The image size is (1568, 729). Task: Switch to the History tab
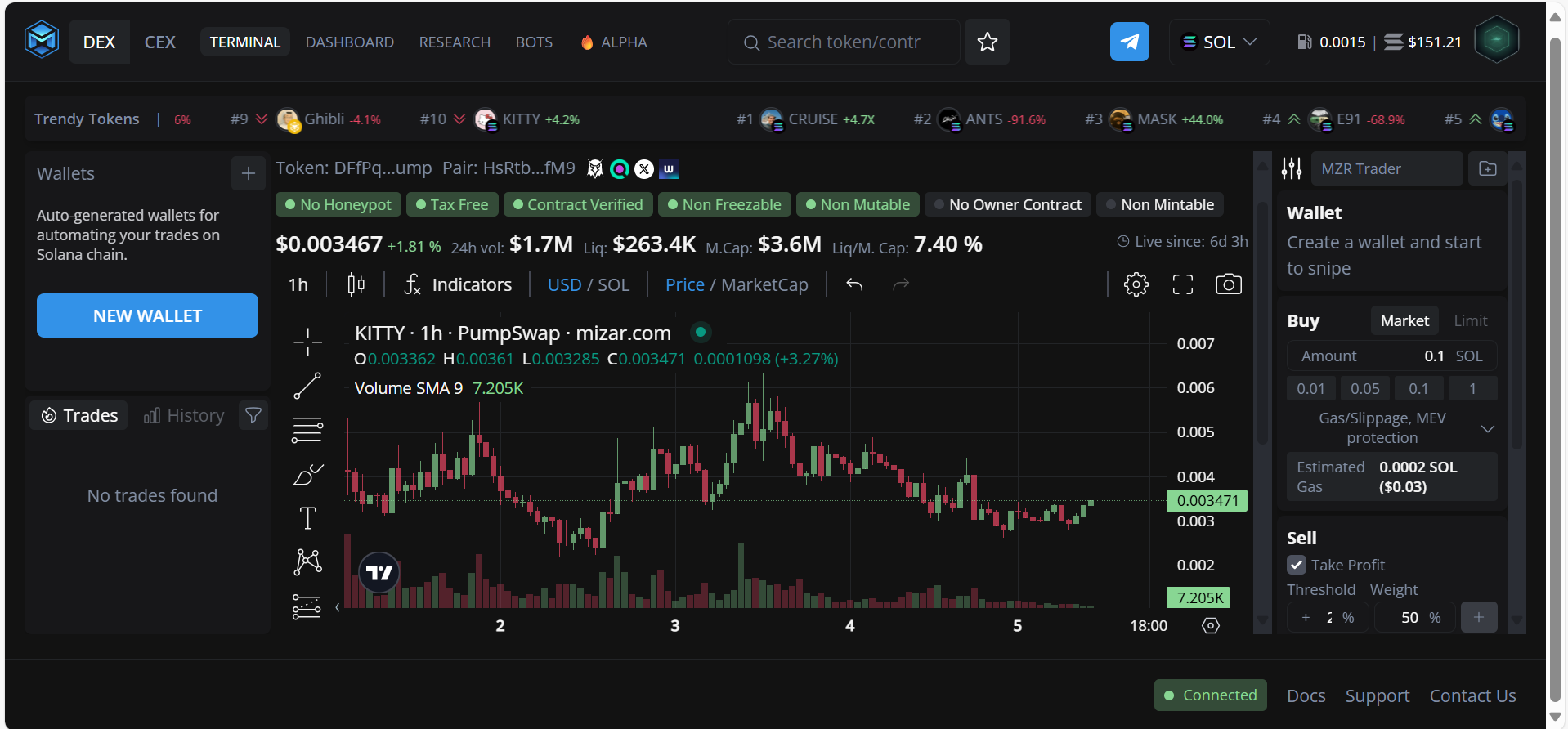[184, 415]
